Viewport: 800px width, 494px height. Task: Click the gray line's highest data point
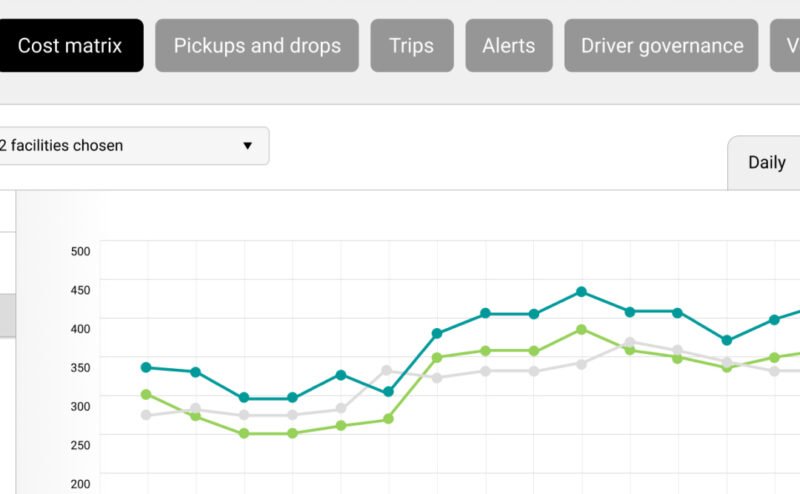point(629,342)
